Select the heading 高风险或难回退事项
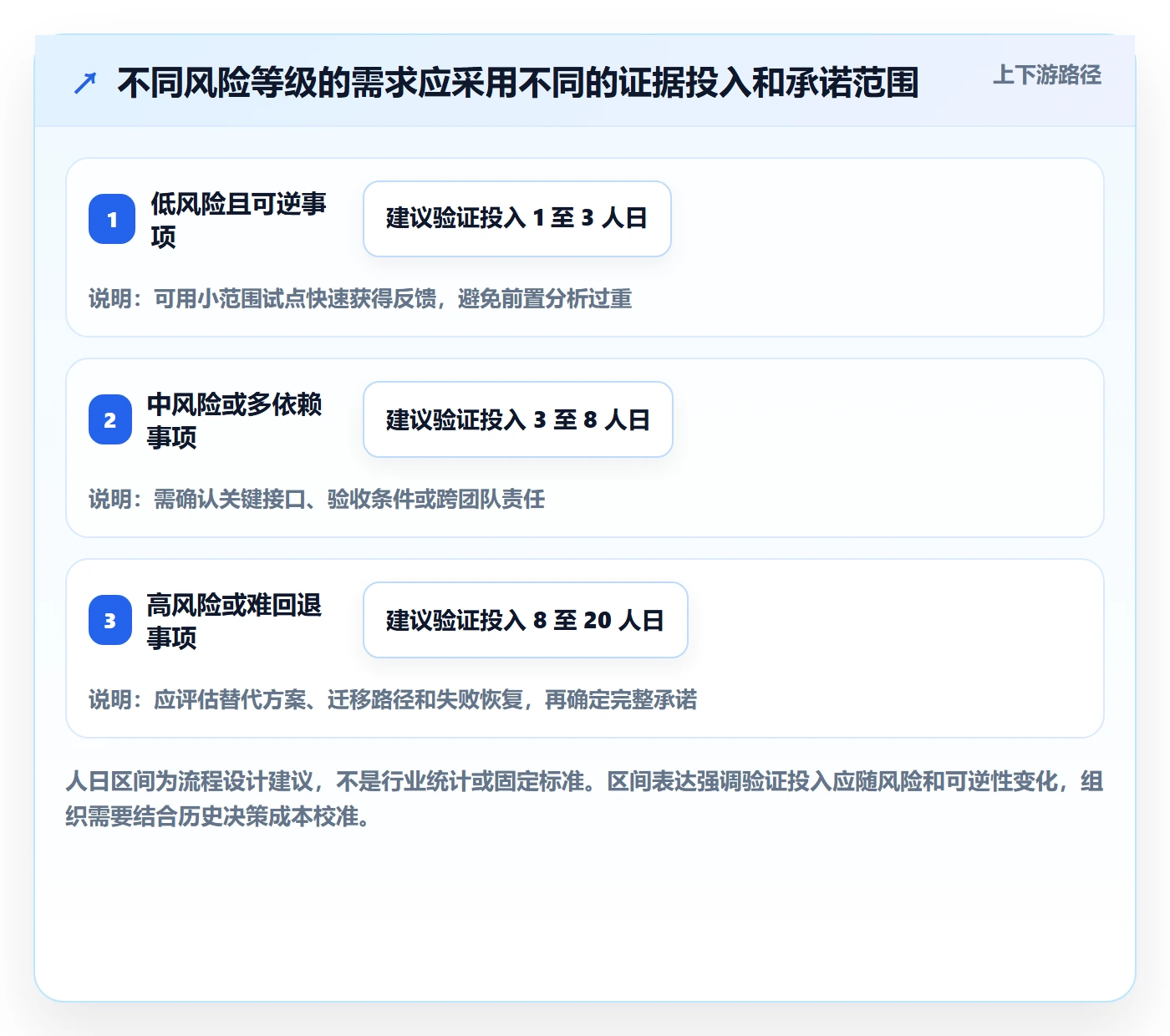The width and height of the screenshot is (1170, 1036). point(235,621)
